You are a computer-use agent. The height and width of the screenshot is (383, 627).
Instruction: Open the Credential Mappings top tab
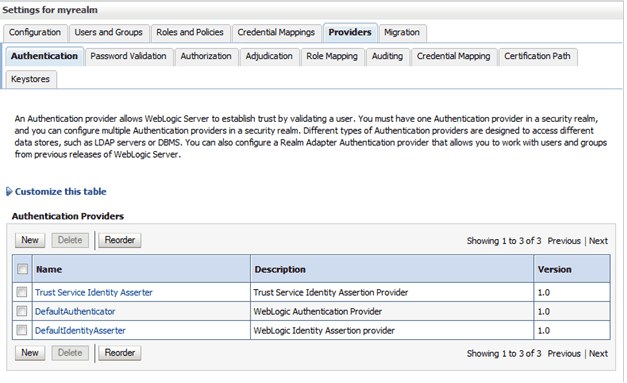point(276,32)
